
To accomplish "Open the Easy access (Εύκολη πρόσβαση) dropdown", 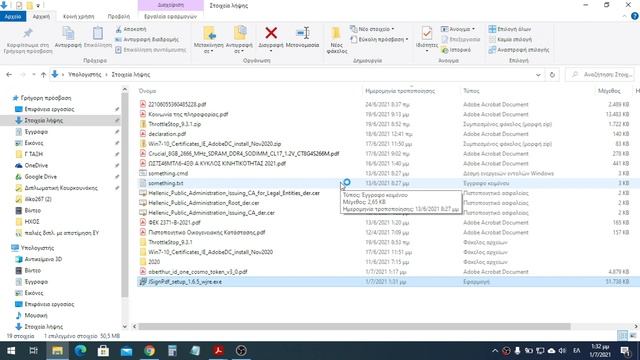I will 380,40.
